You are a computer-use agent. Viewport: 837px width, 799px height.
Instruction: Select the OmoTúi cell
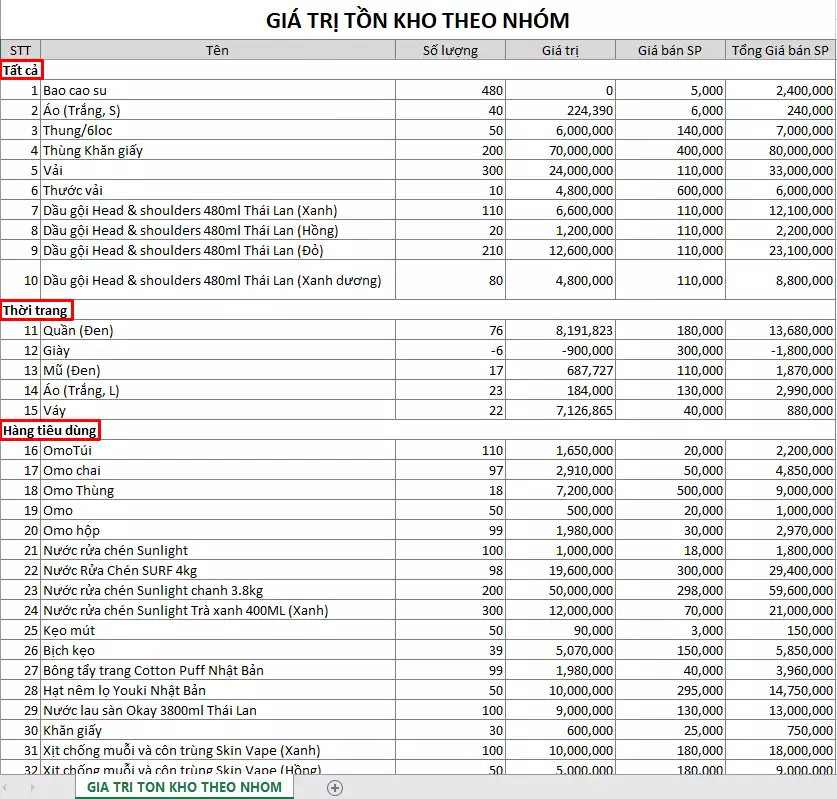(x=218, y=450)
